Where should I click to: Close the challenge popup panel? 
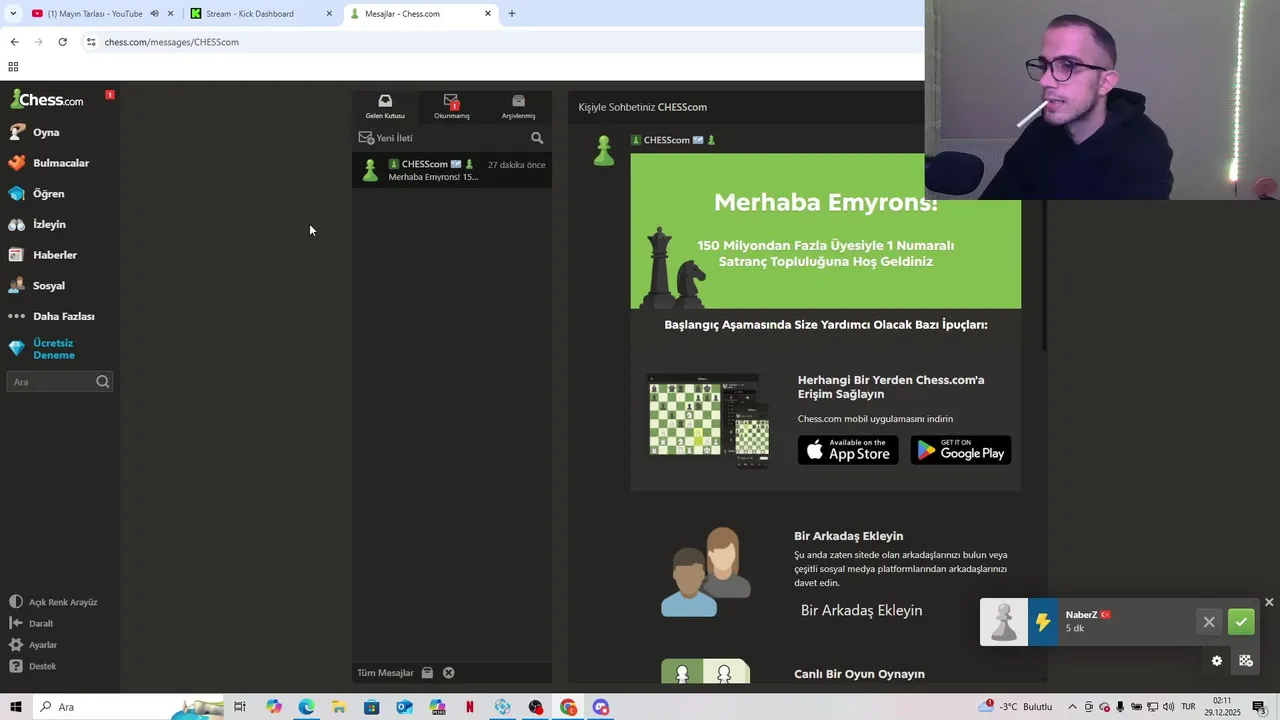pyautogui.click(x=1269, y=602)
